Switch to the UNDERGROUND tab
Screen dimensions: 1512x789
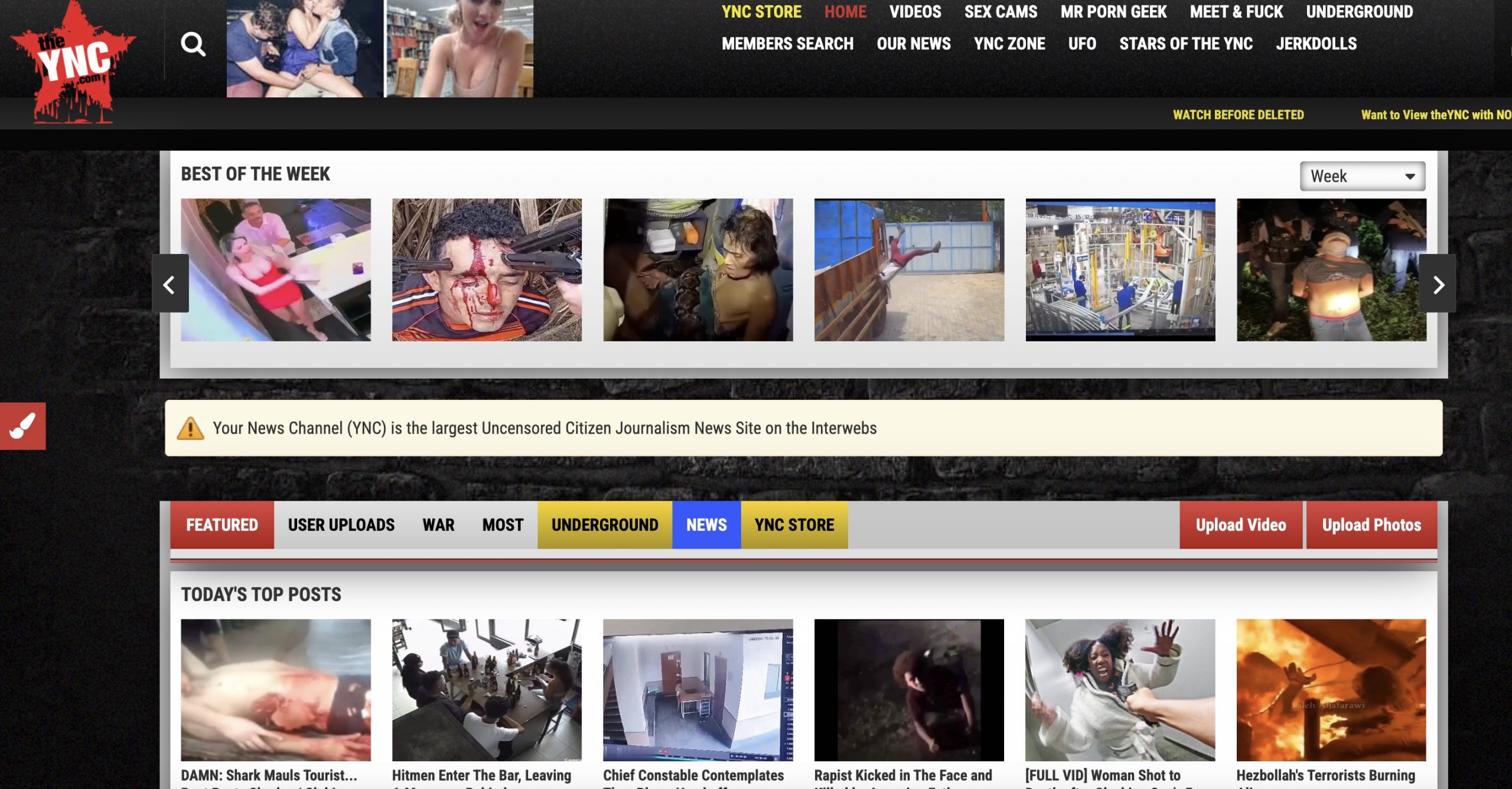click(x=604, y=524)
